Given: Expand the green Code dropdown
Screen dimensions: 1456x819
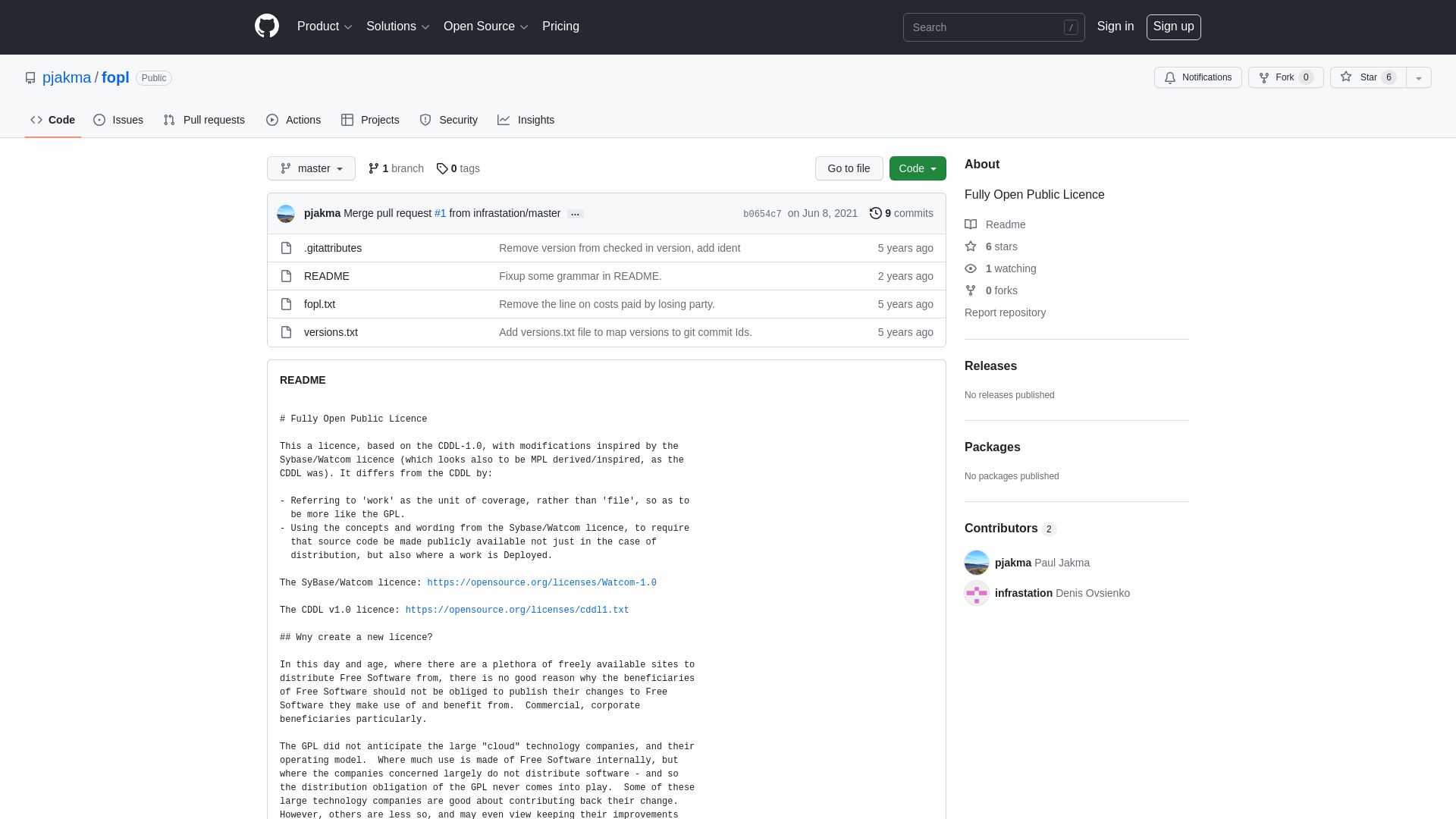Looking at the screenshot, I should click(918, 168).
